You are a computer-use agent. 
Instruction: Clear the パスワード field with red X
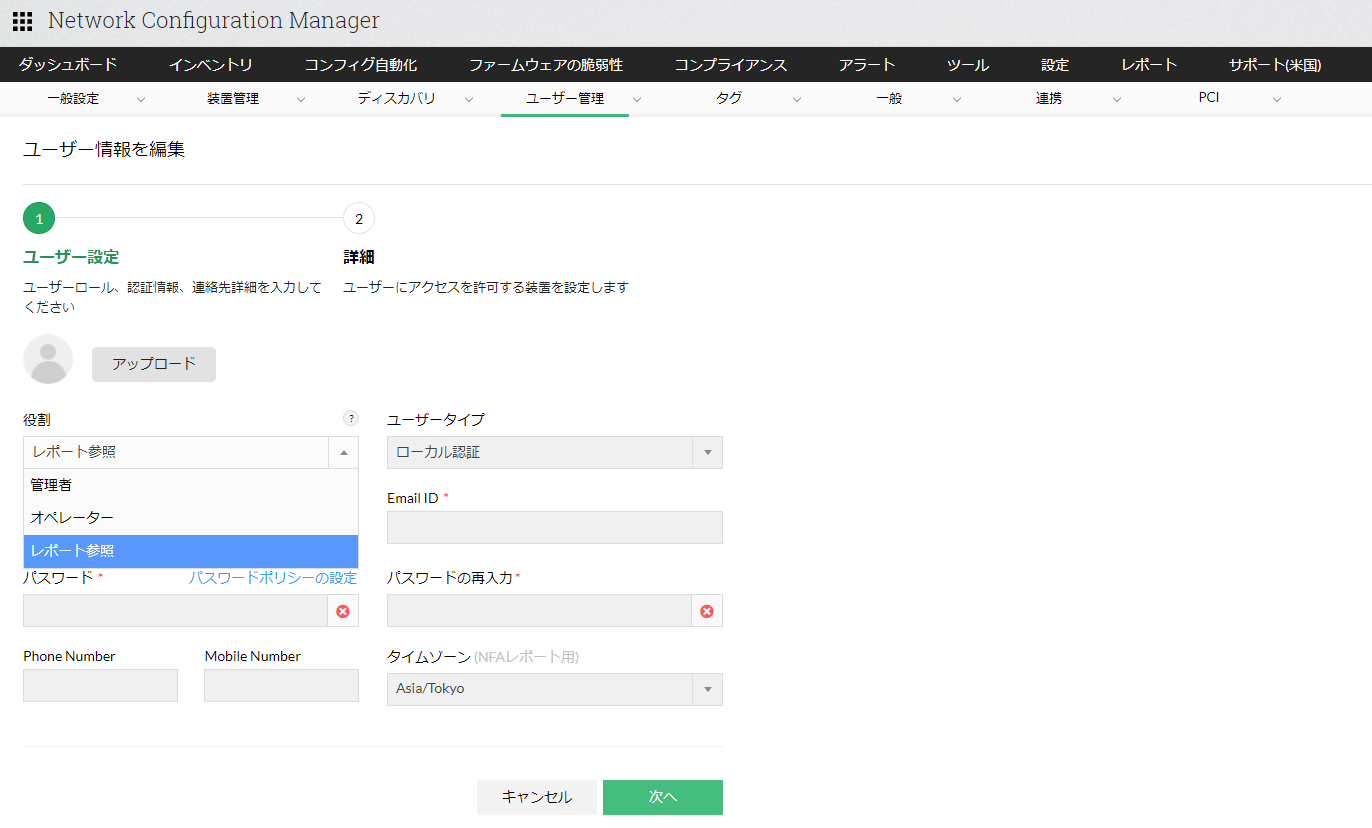(343, 611)
